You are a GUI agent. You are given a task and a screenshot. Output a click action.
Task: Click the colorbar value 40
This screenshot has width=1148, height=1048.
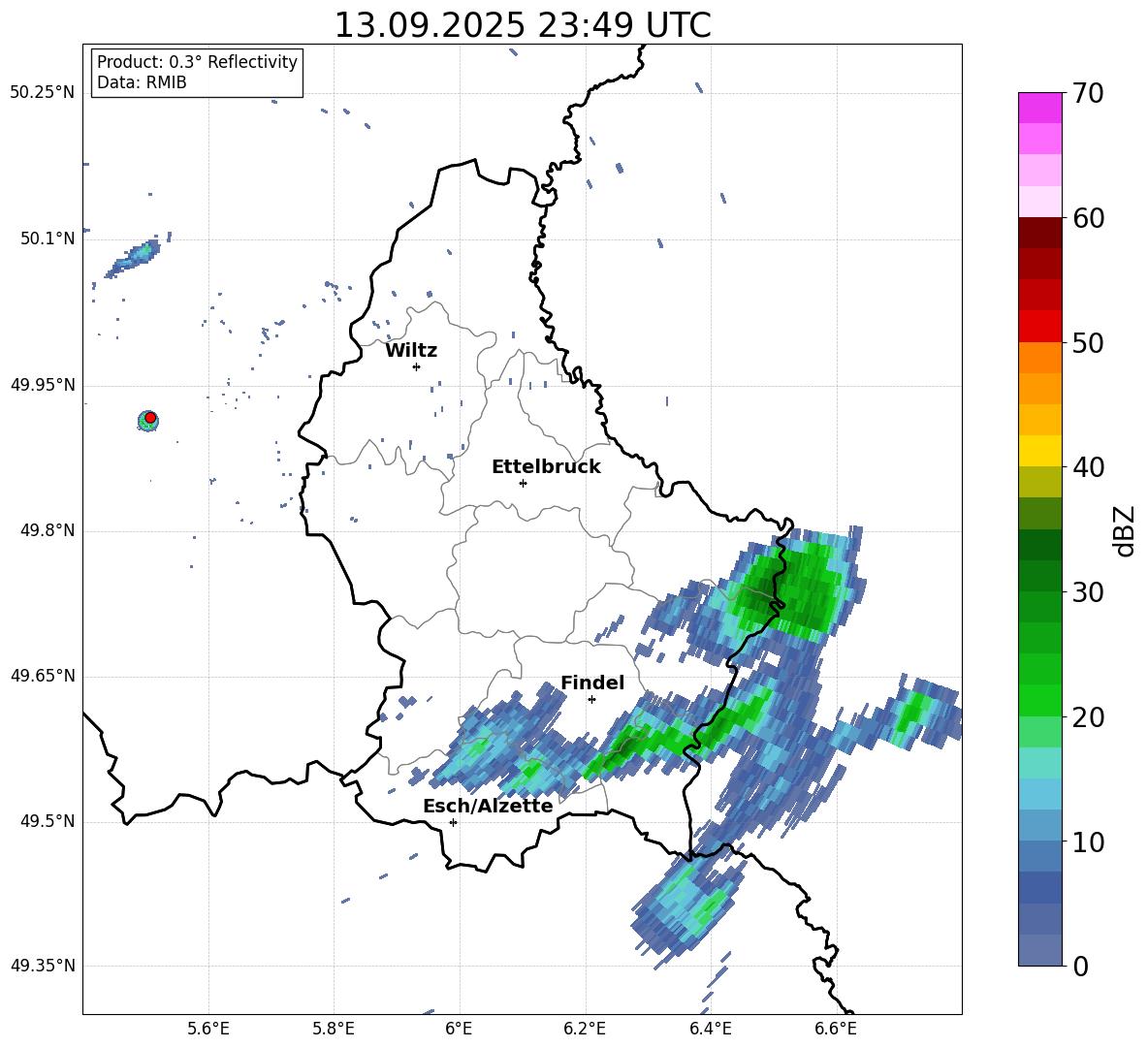tap(1088, 467)
